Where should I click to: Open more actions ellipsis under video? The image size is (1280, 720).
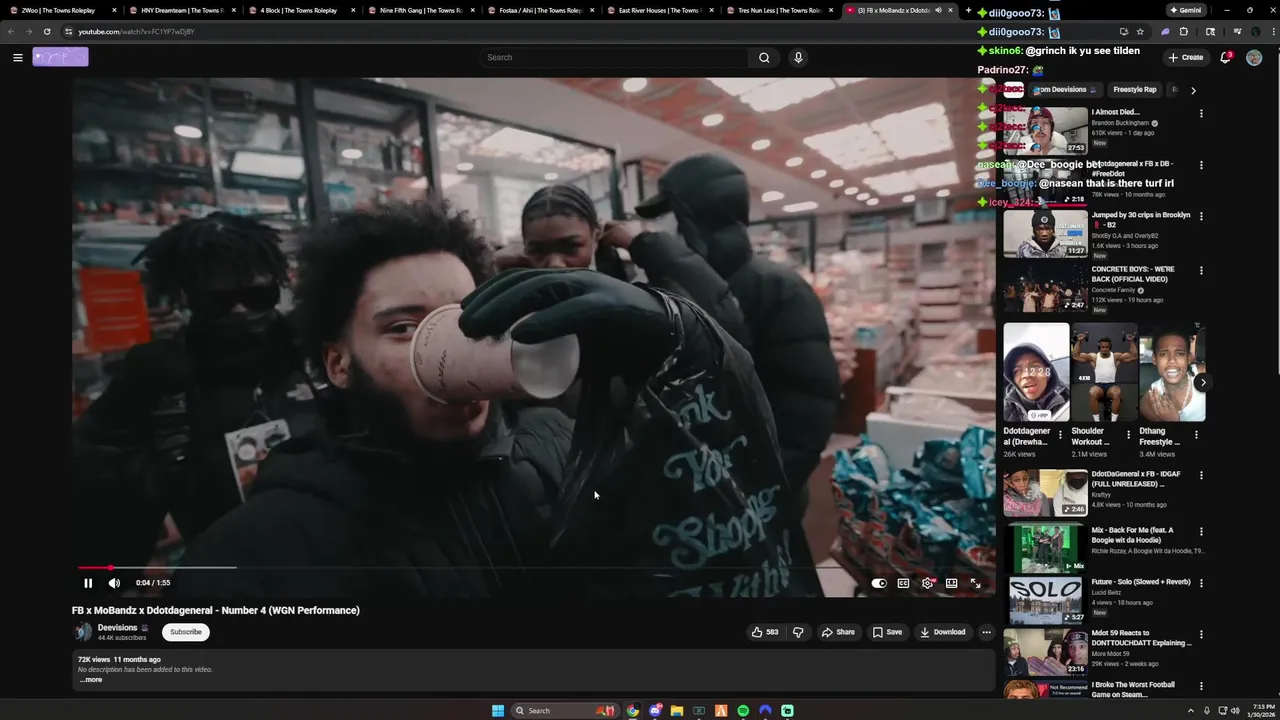(986, 632)
